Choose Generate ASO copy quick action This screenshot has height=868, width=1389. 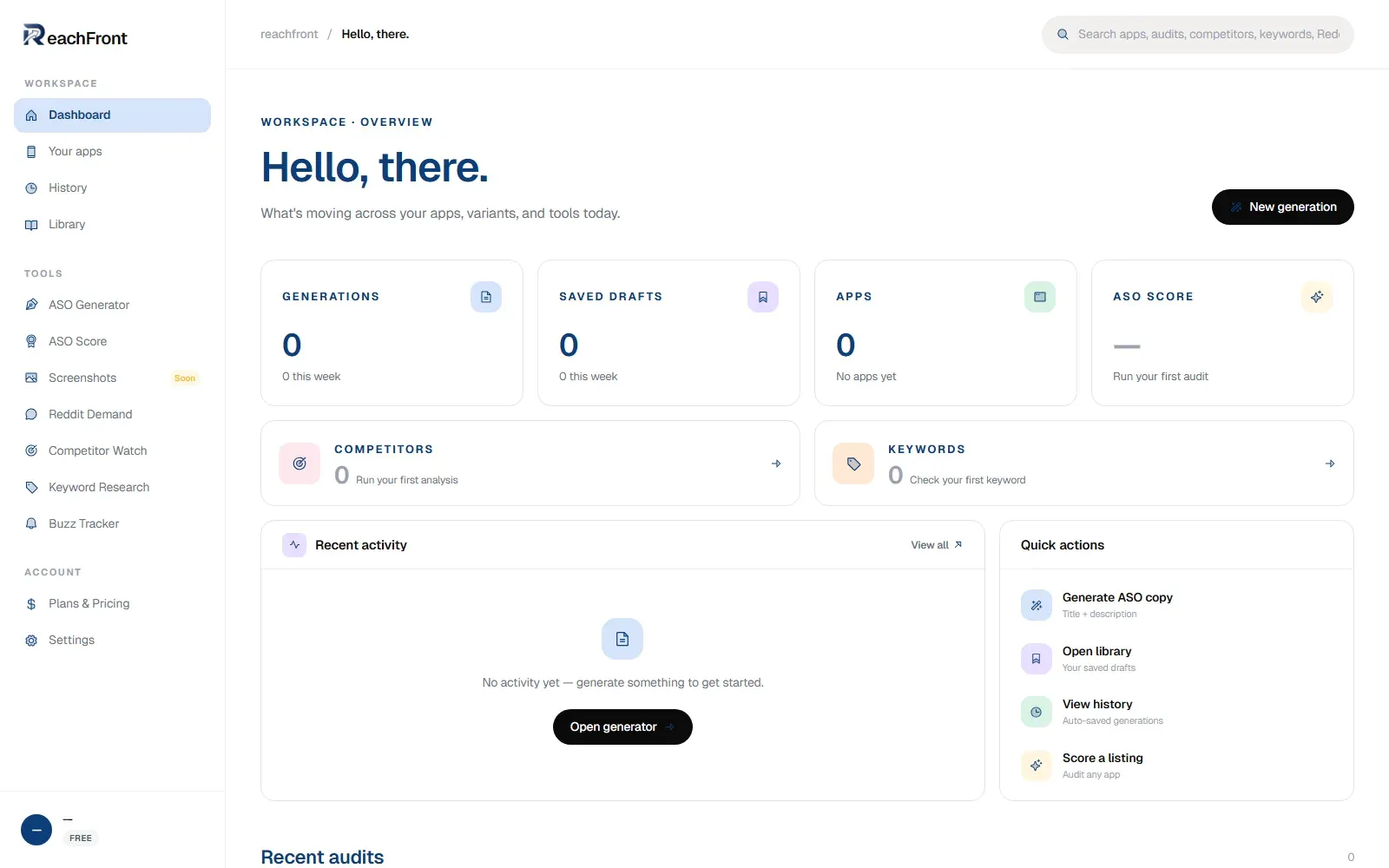coord(1176,605)
